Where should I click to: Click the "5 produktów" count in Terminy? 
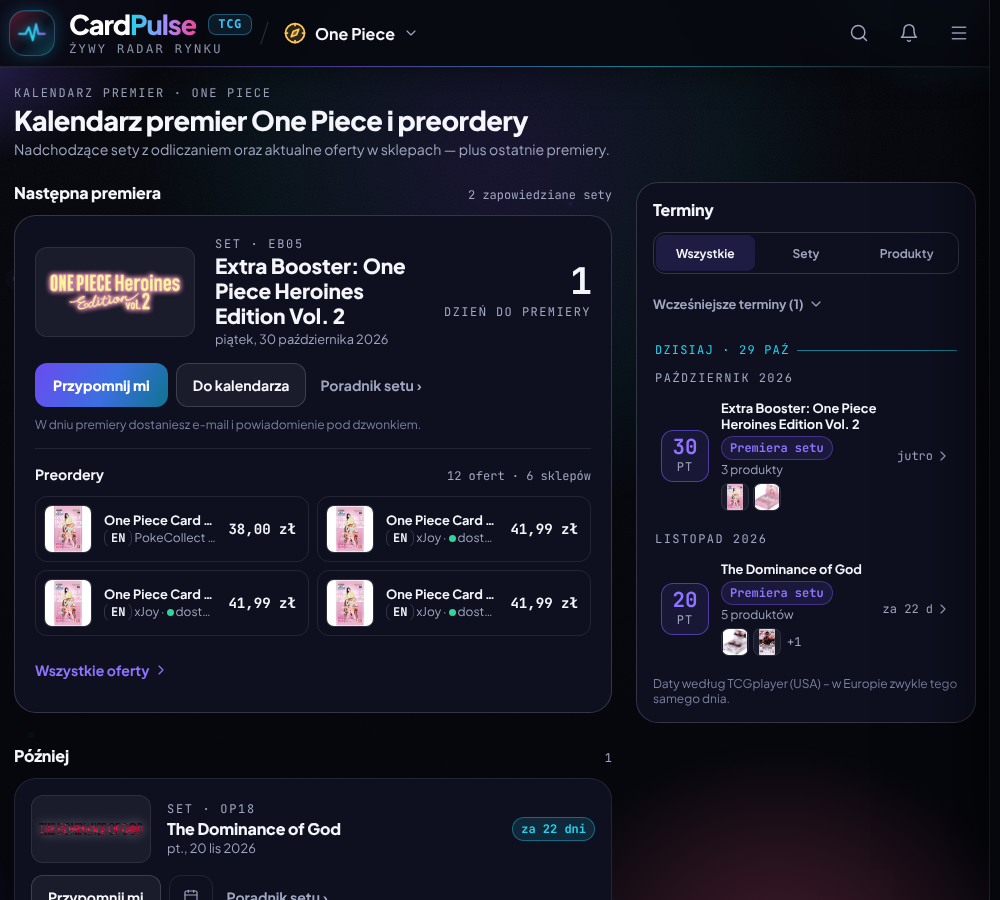pos(757,614)
